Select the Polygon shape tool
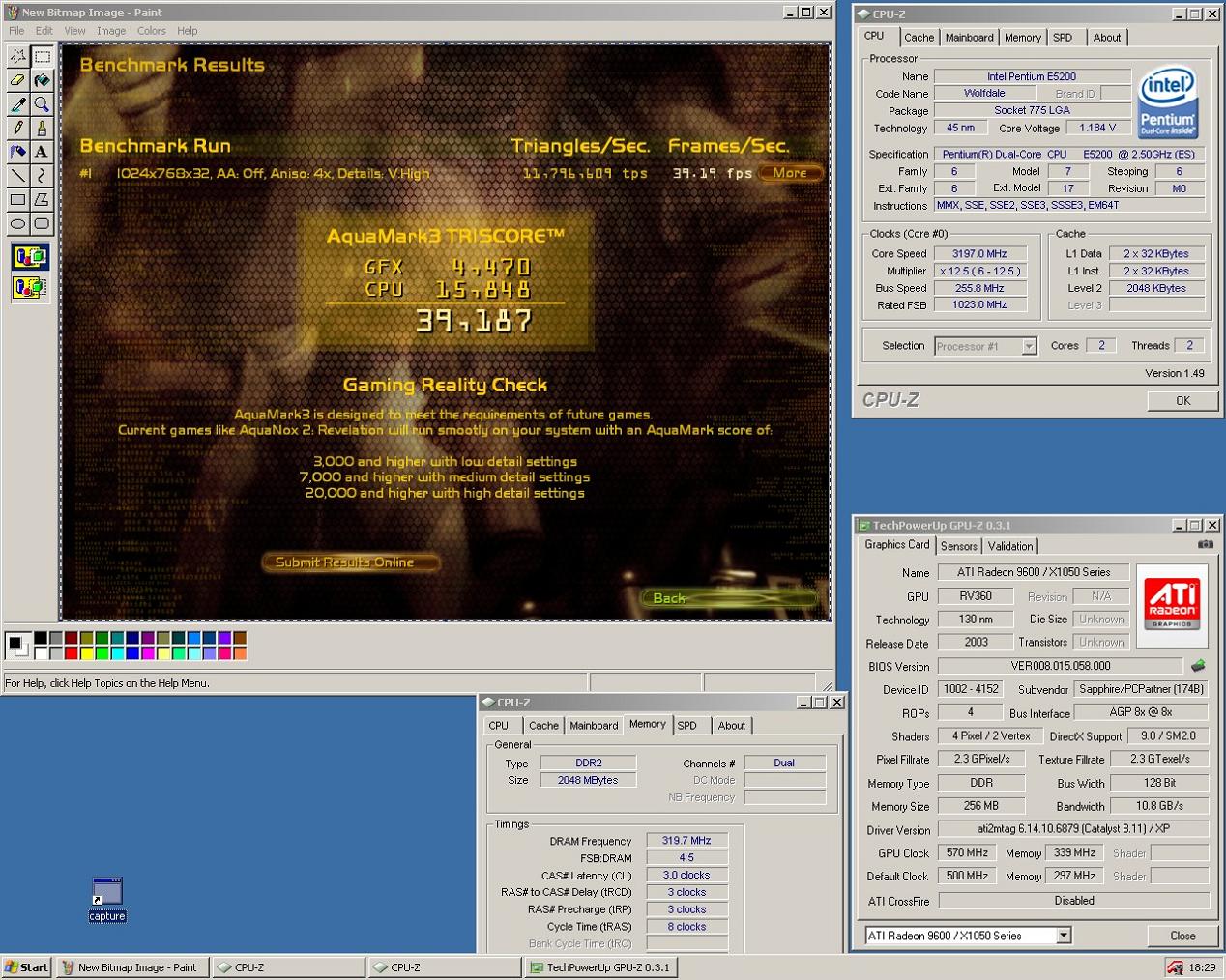The height and width of the screenshot is (980, 1226). pos(42,199)
